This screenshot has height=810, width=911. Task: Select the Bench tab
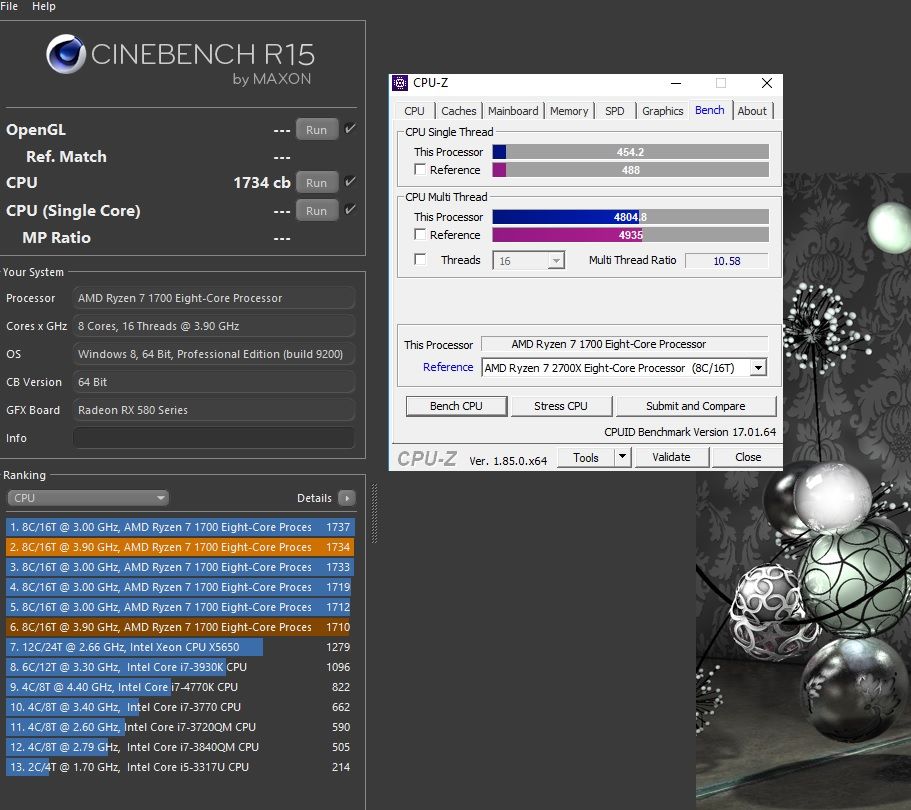[x=709, y=110]
